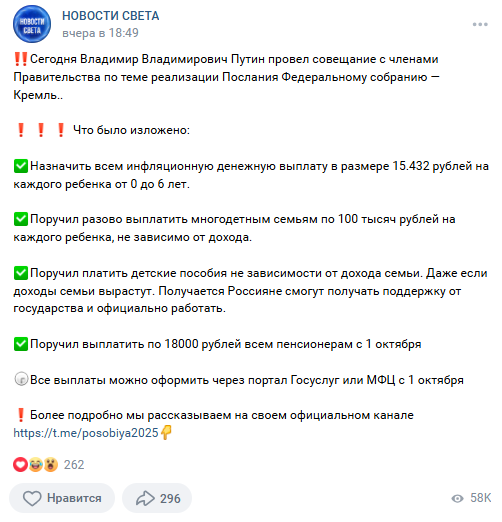Open the НОВОСТИ СВЕТА community name link
Viewport: 502px width, 522px height.
point(111,16)
